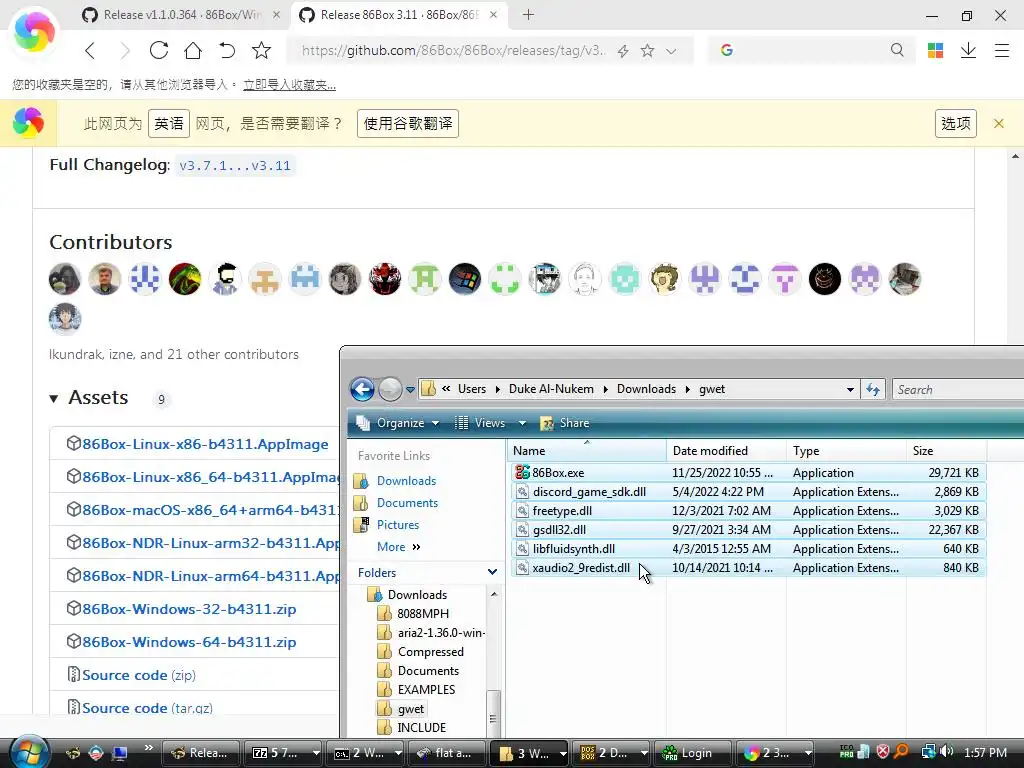Reload the GitHub release page

(x=159, y=50)
